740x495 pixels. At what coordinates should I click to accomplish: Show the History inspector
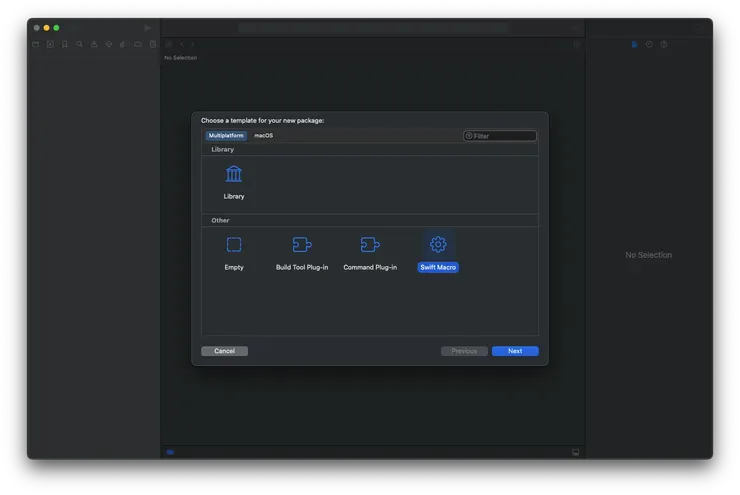pyautogui.click(x=649, y=44)
